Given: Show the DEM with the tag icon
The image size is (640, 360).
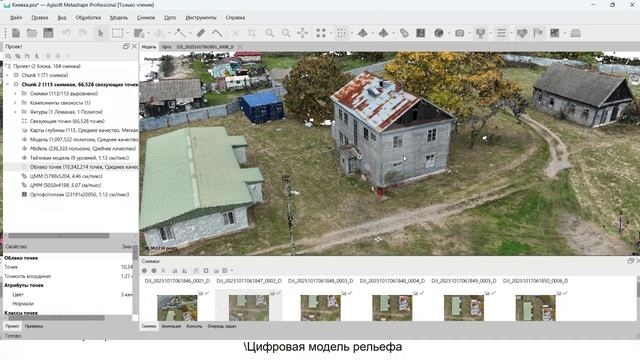Looking at the screenshot, I should click(404, 33).
